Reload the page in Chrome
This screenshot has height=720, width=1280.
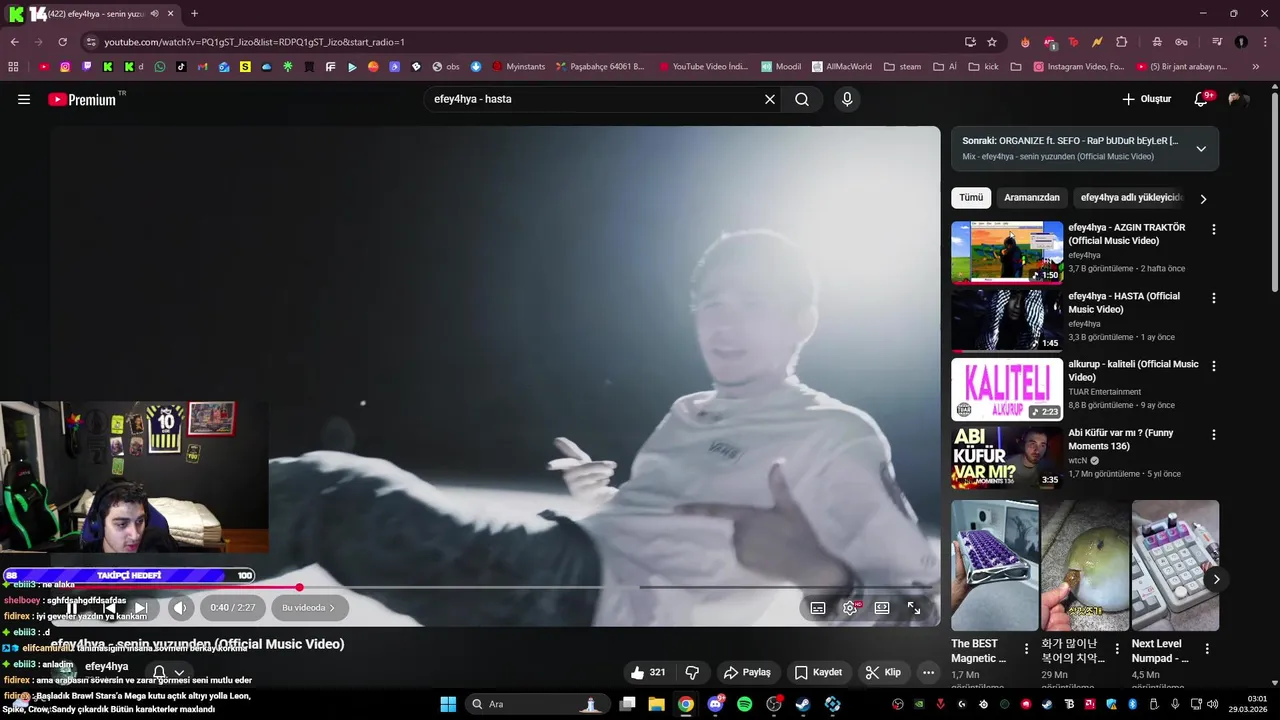[x=62, y=42]
